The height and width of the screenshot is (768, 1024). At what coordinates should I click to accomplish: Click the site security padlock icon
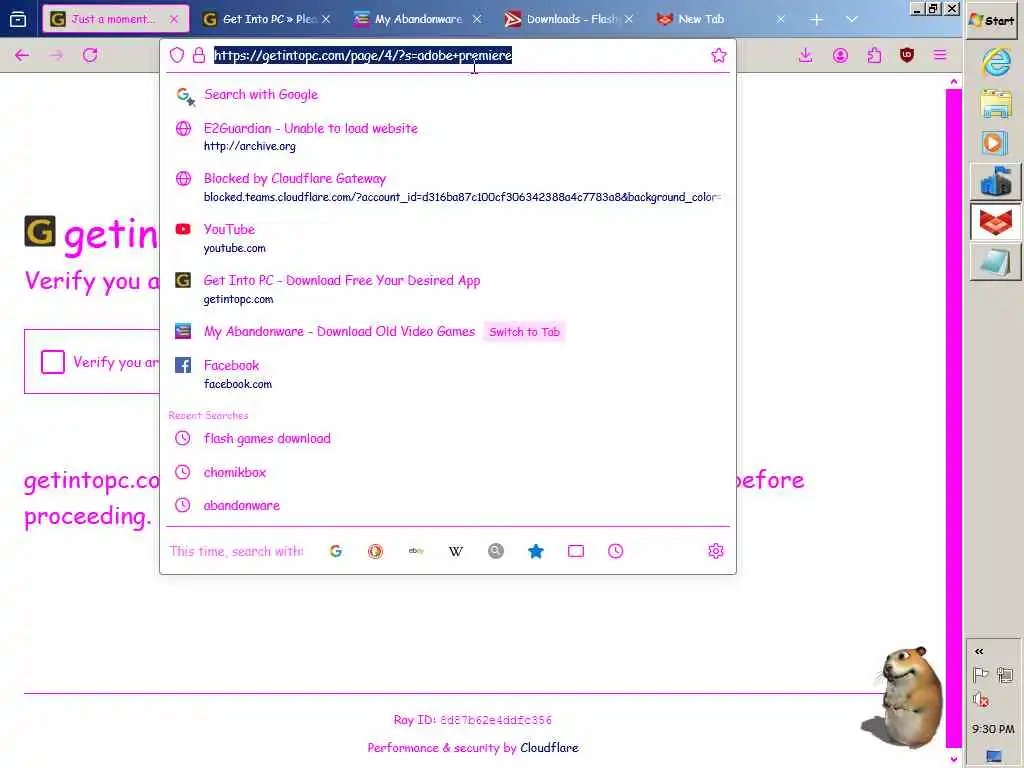(x=199, y=56)
